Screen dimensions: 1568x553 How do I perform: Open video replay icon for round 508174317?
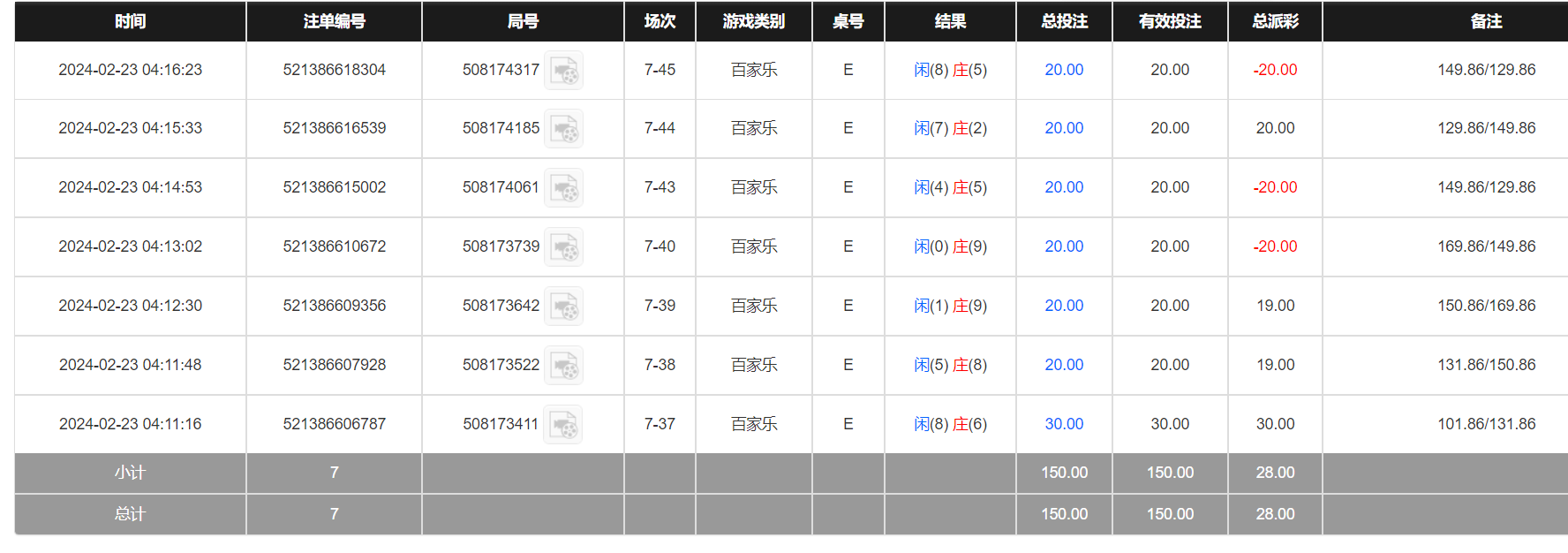[x=563, y=71]
